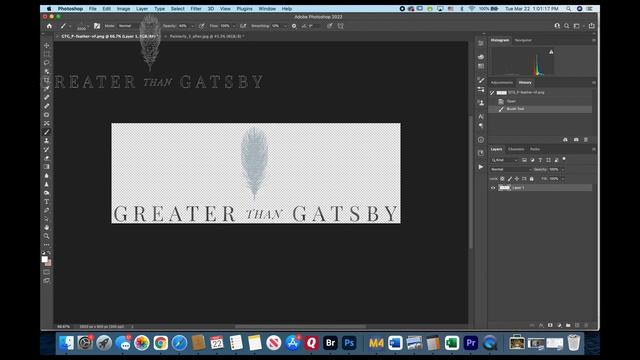Click the background color swatch
This screenshot has width=640, height=360.
point(49,263)
